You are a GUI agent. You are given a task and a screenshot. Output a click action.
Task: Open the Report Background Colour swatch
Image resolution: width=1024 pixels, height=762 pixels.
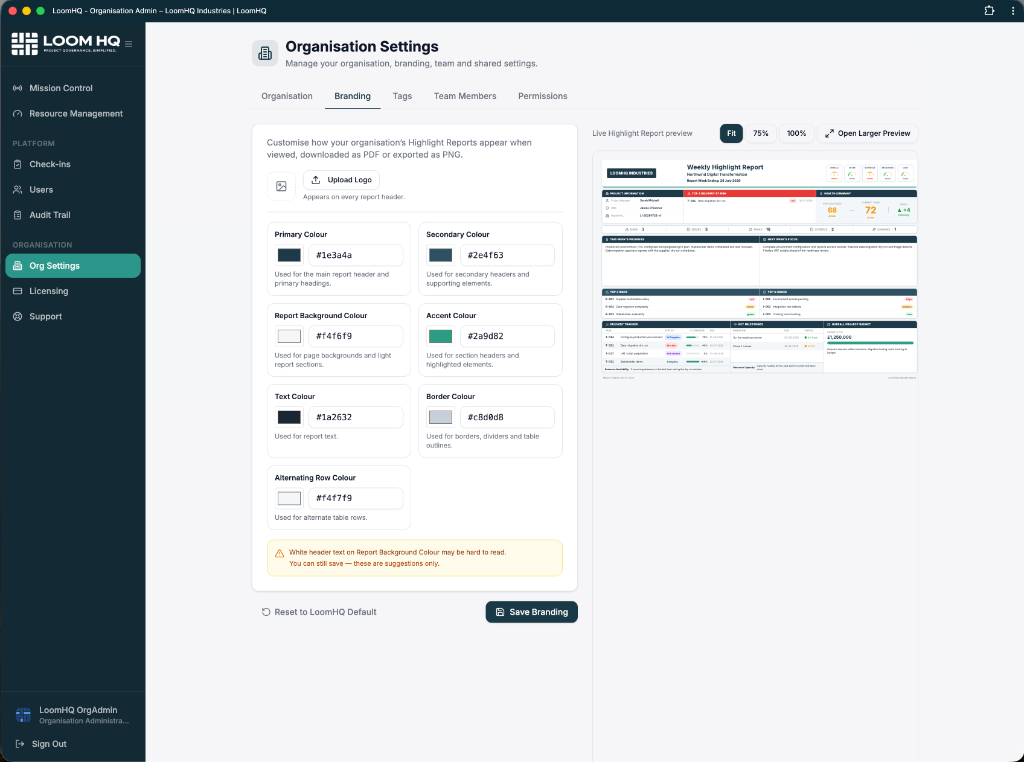pyautogui.click(x=289, y=336)
